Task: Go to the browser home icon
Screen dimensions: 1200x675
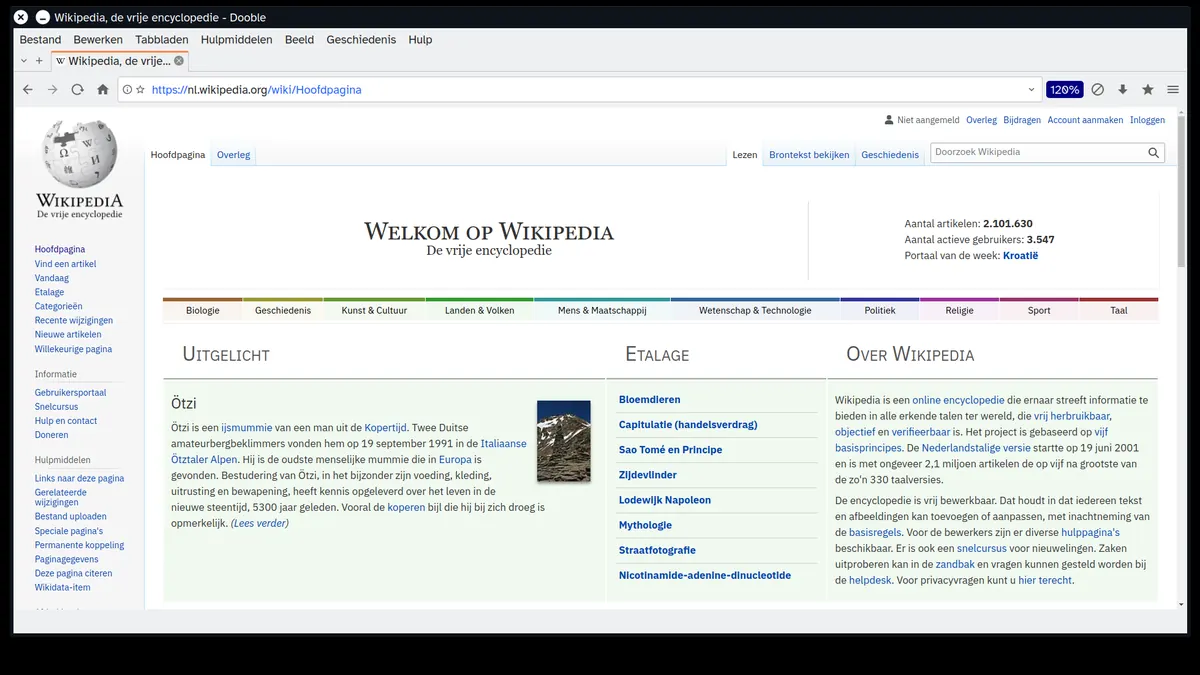Action: pos(102,89)
